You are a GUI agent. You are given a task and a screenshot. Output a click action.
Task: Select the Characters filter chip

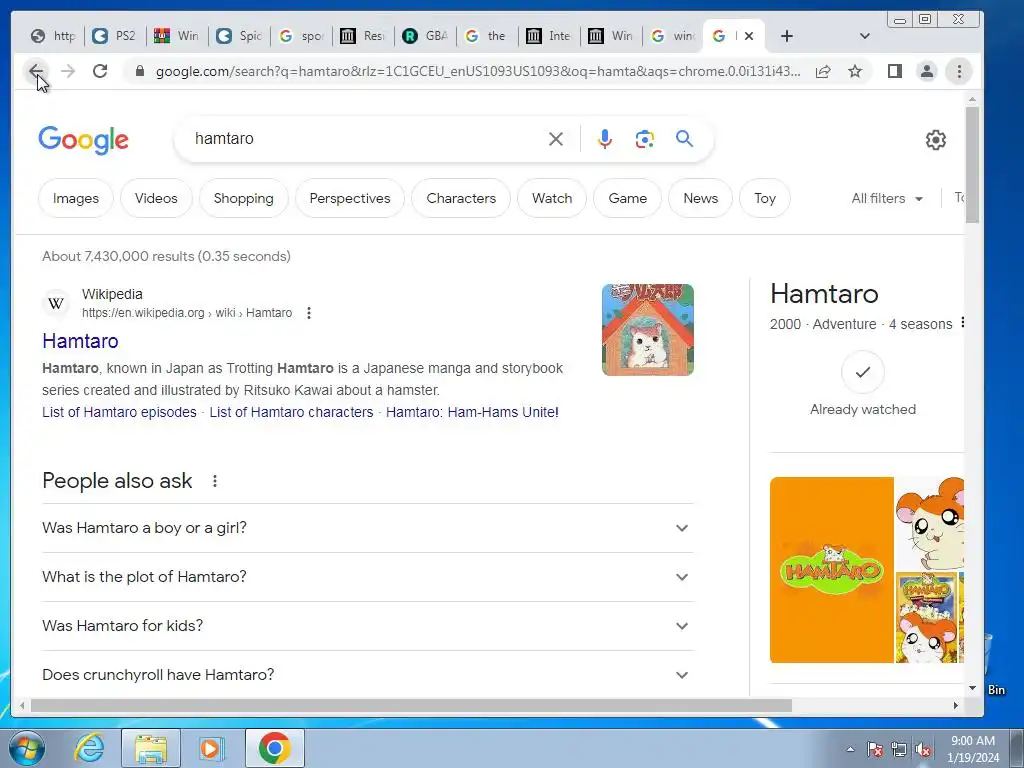tap(461, 198)
